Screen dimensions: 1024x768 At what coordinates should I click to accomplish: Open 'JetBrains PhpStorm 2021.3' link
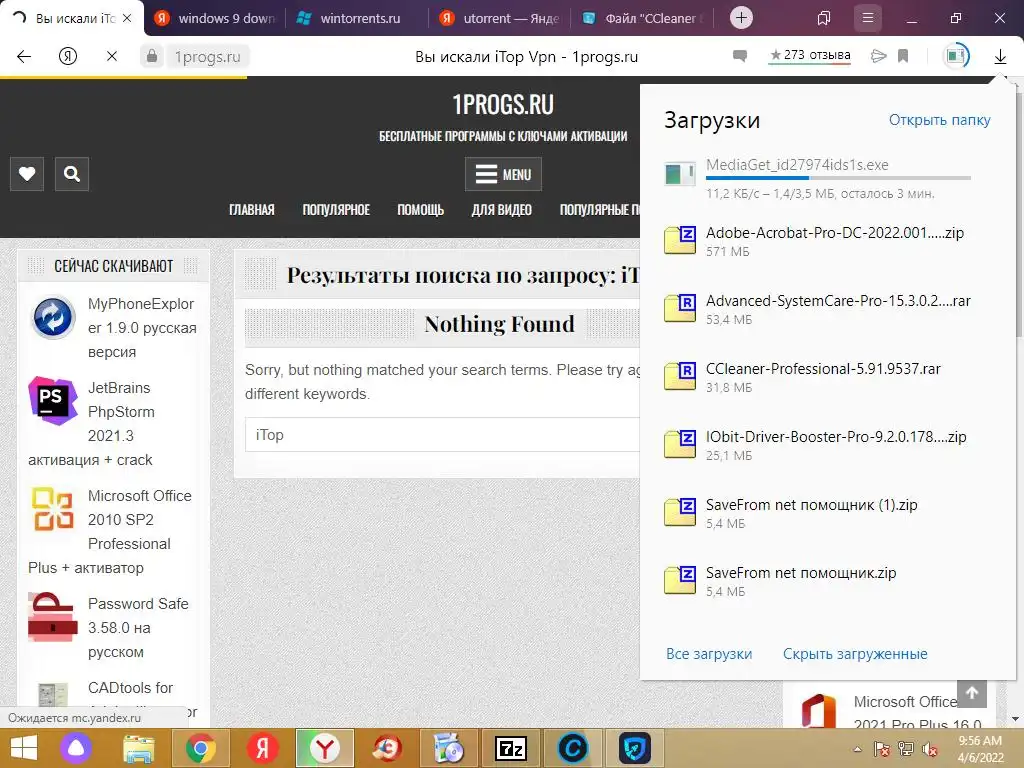pyautogui.click(x=121, y=411)
